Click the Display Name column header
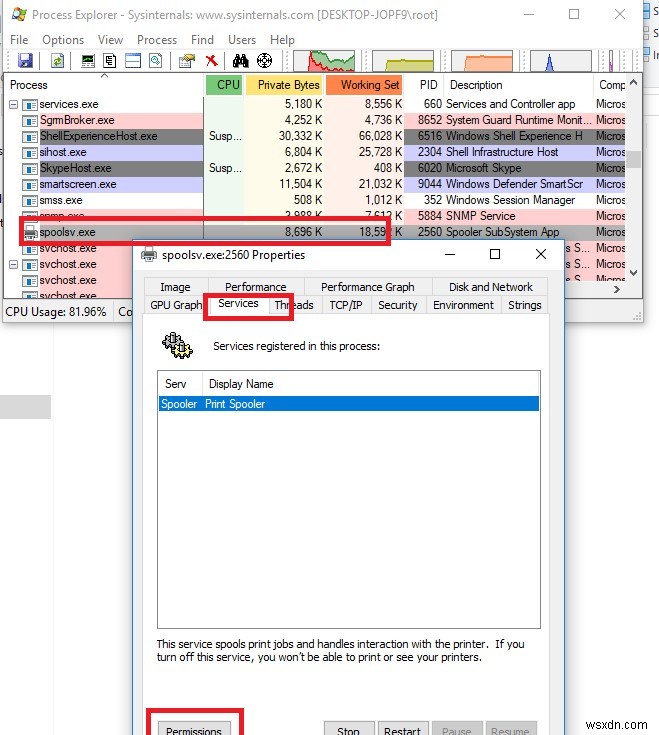The width and height of the screenshot is (659, 735). click(371, 384)
